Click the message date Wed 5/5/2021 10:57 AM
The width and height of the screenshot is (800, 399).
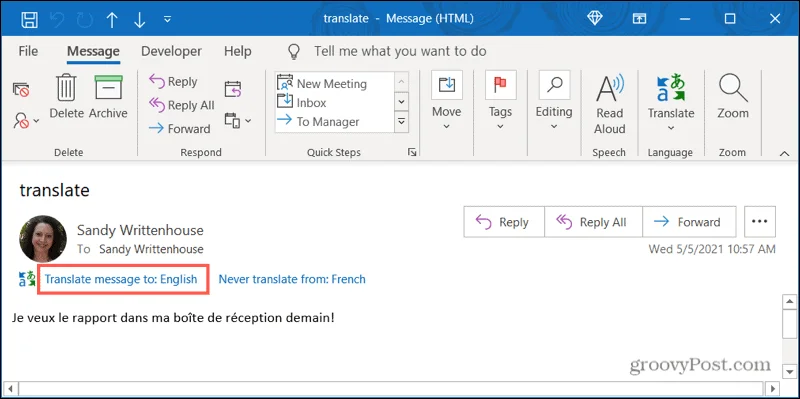pos(712,249)
